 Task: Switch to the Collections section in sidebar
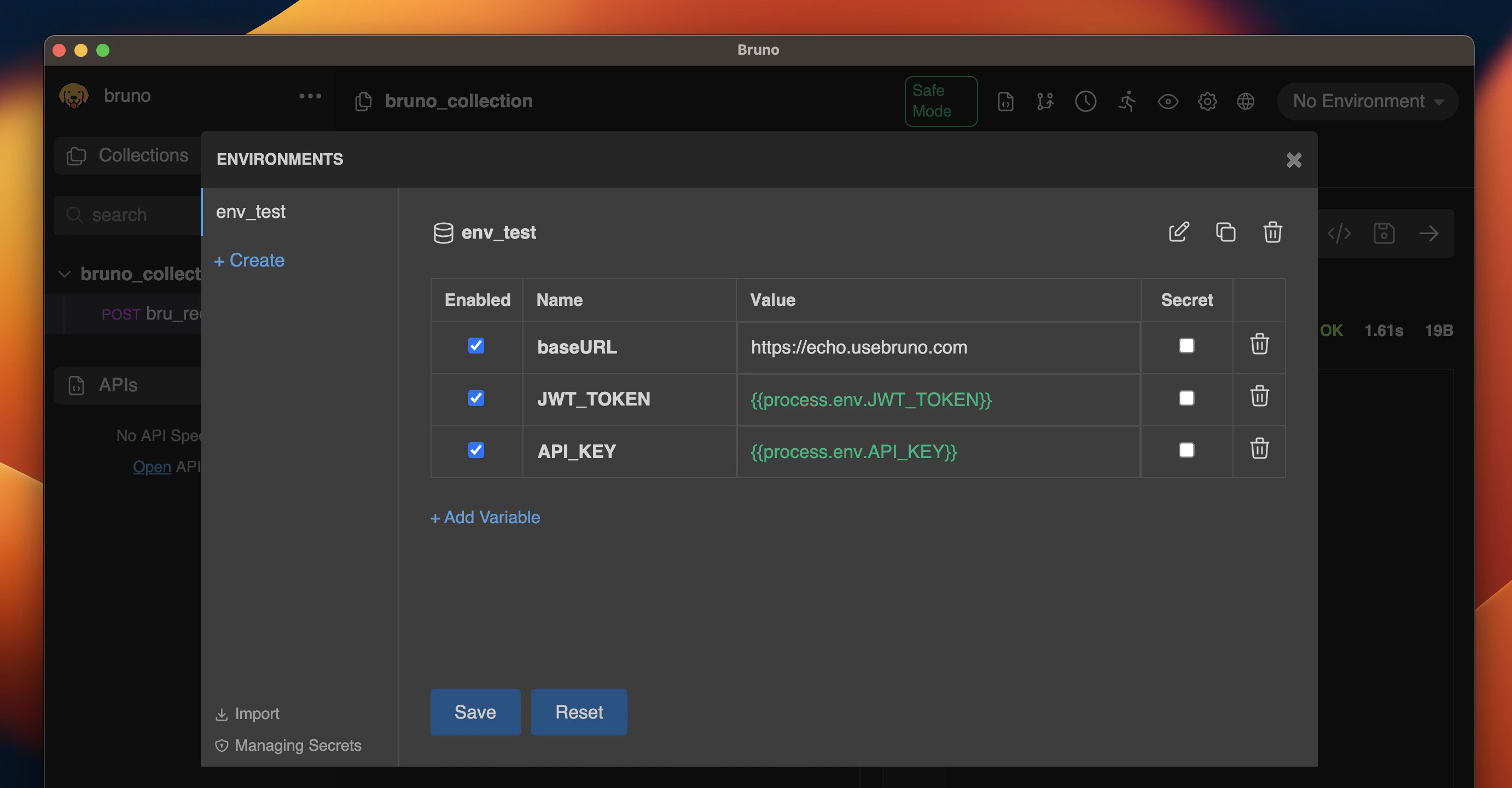pyautogui.click(x=143, y=155)
